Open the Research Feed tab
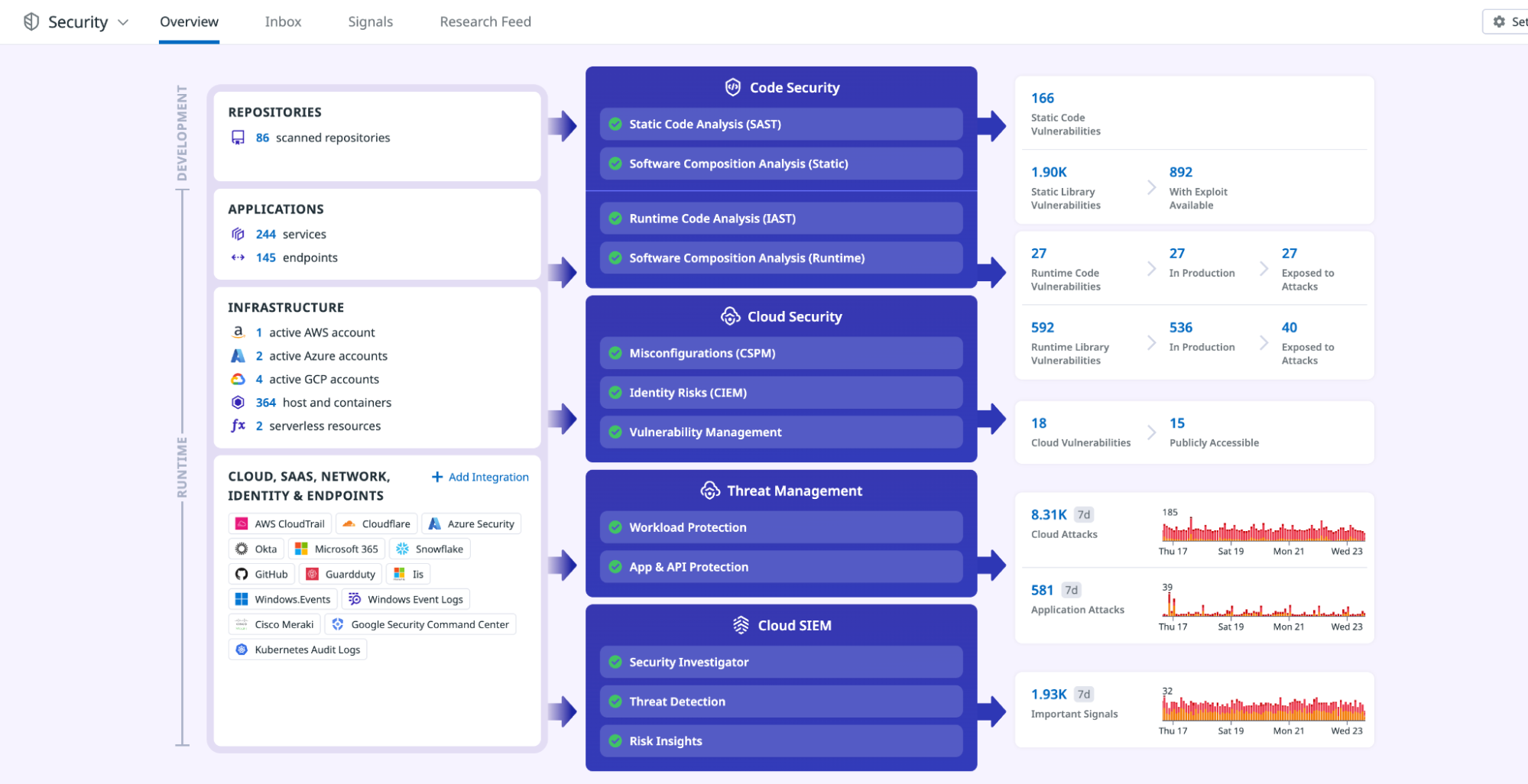1528x784 pixels. click(485, 21)
